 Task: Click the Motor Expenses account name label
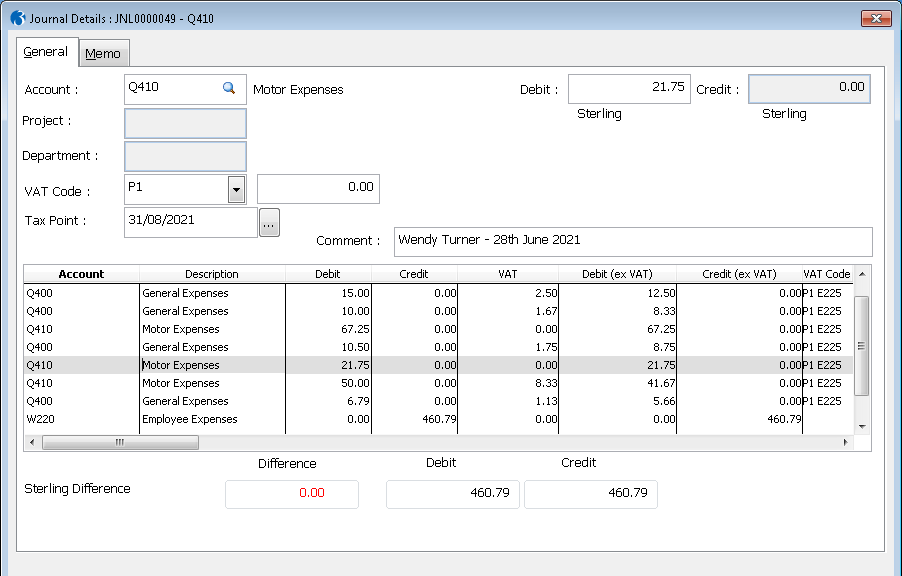click(298, 90)
